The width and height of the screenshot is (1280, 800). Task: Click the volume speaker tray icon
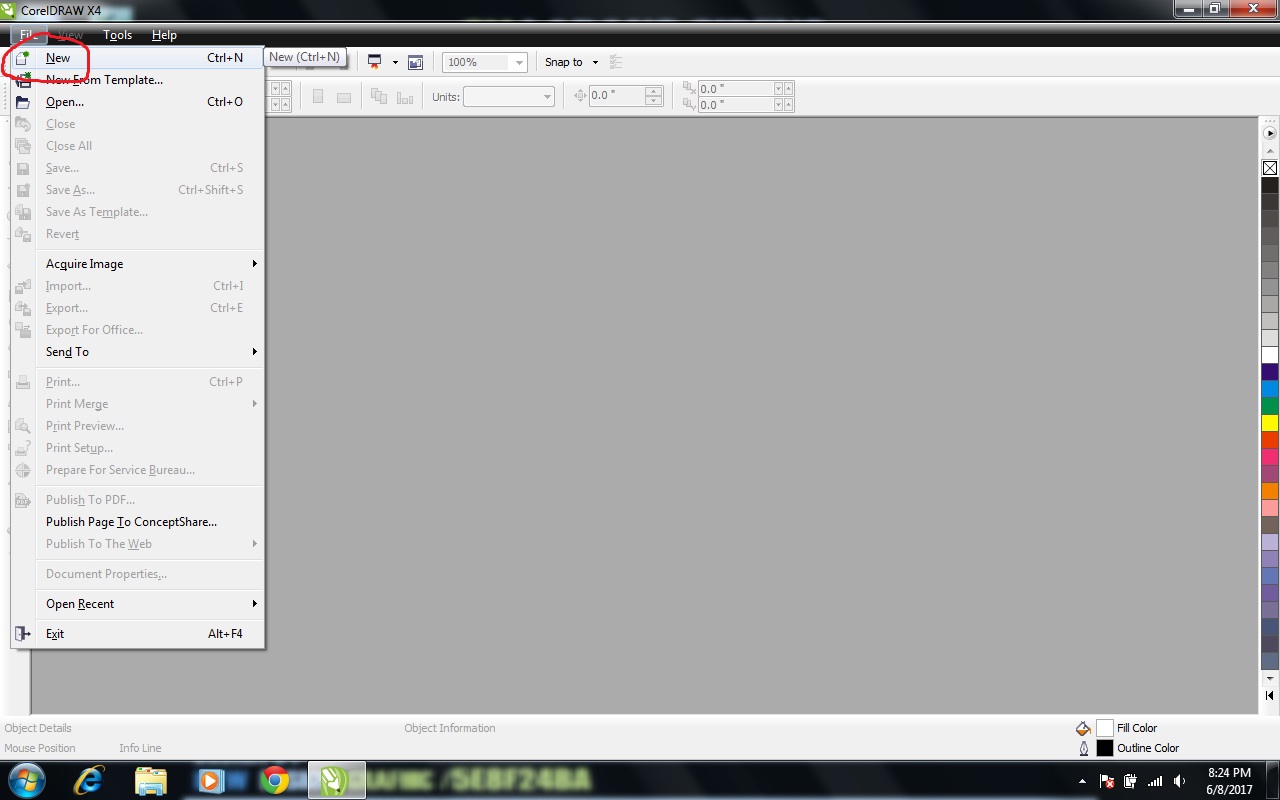[1179, 781]
